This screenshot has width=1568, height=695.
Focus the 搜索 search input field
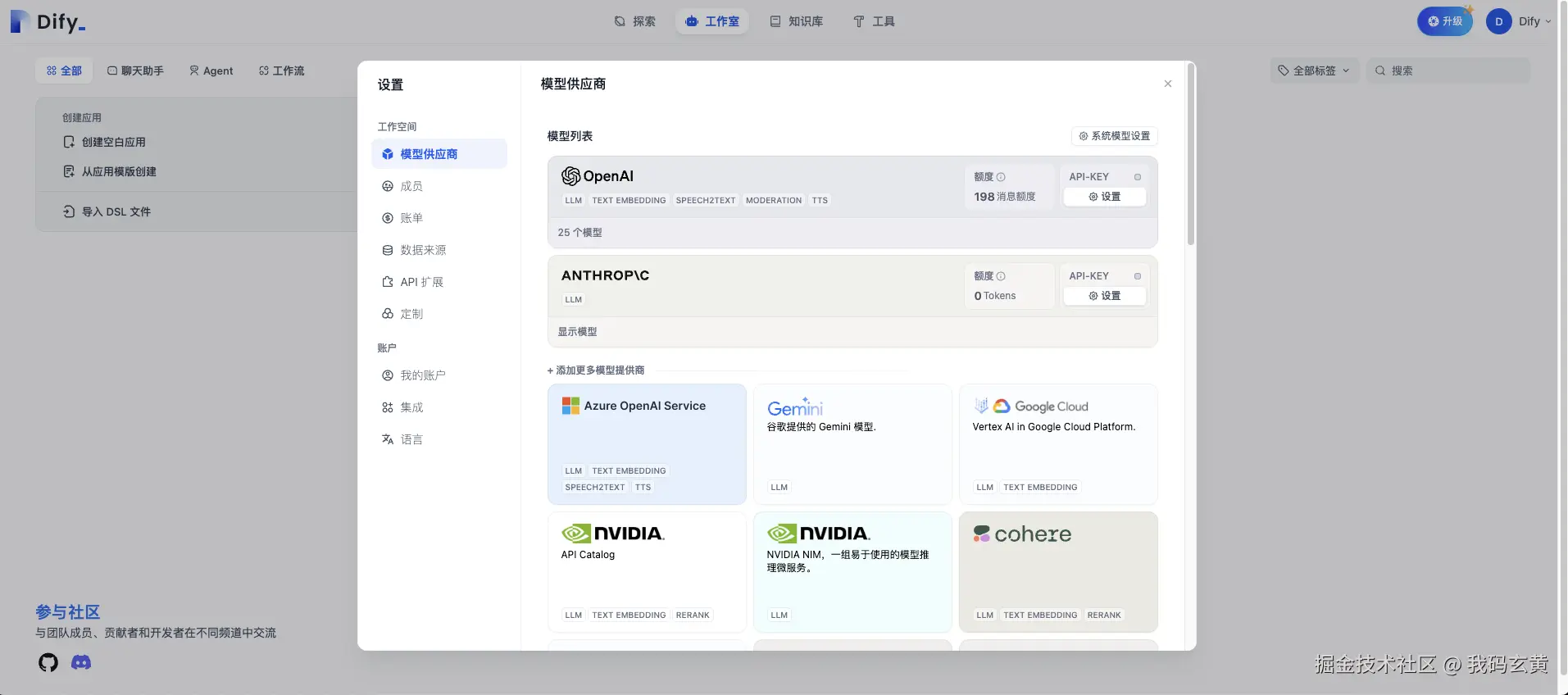click(x=1448, y=70)
